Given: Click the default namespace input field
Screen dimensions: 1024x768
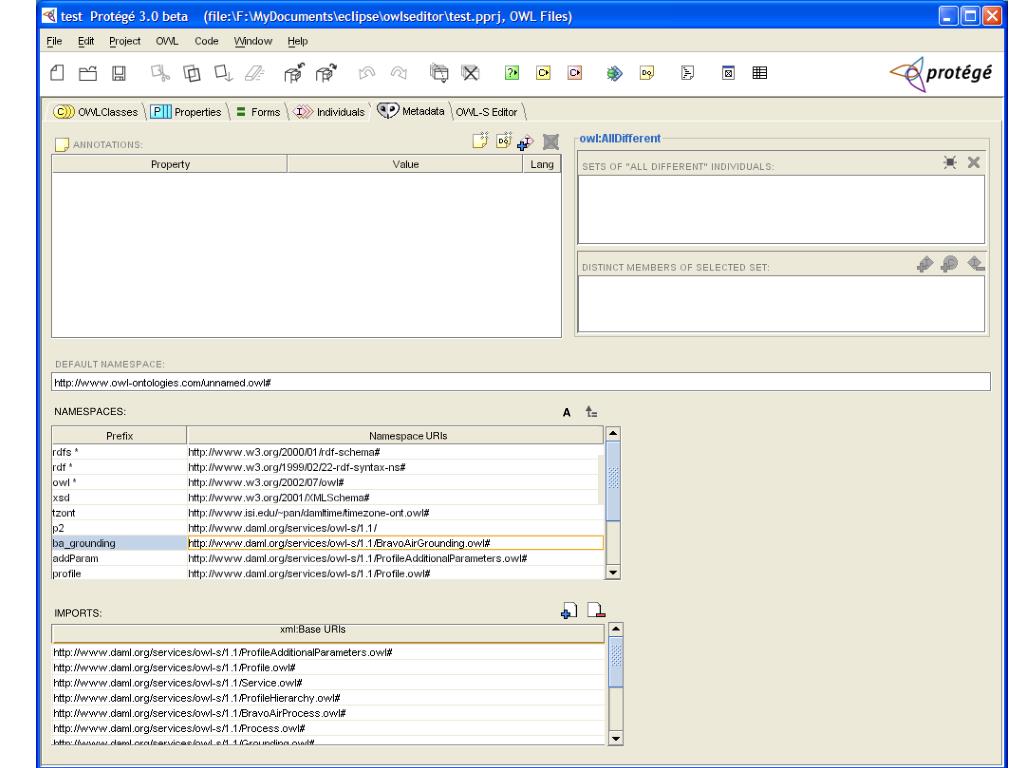Looking at the screenshot, I should point(520,382).
